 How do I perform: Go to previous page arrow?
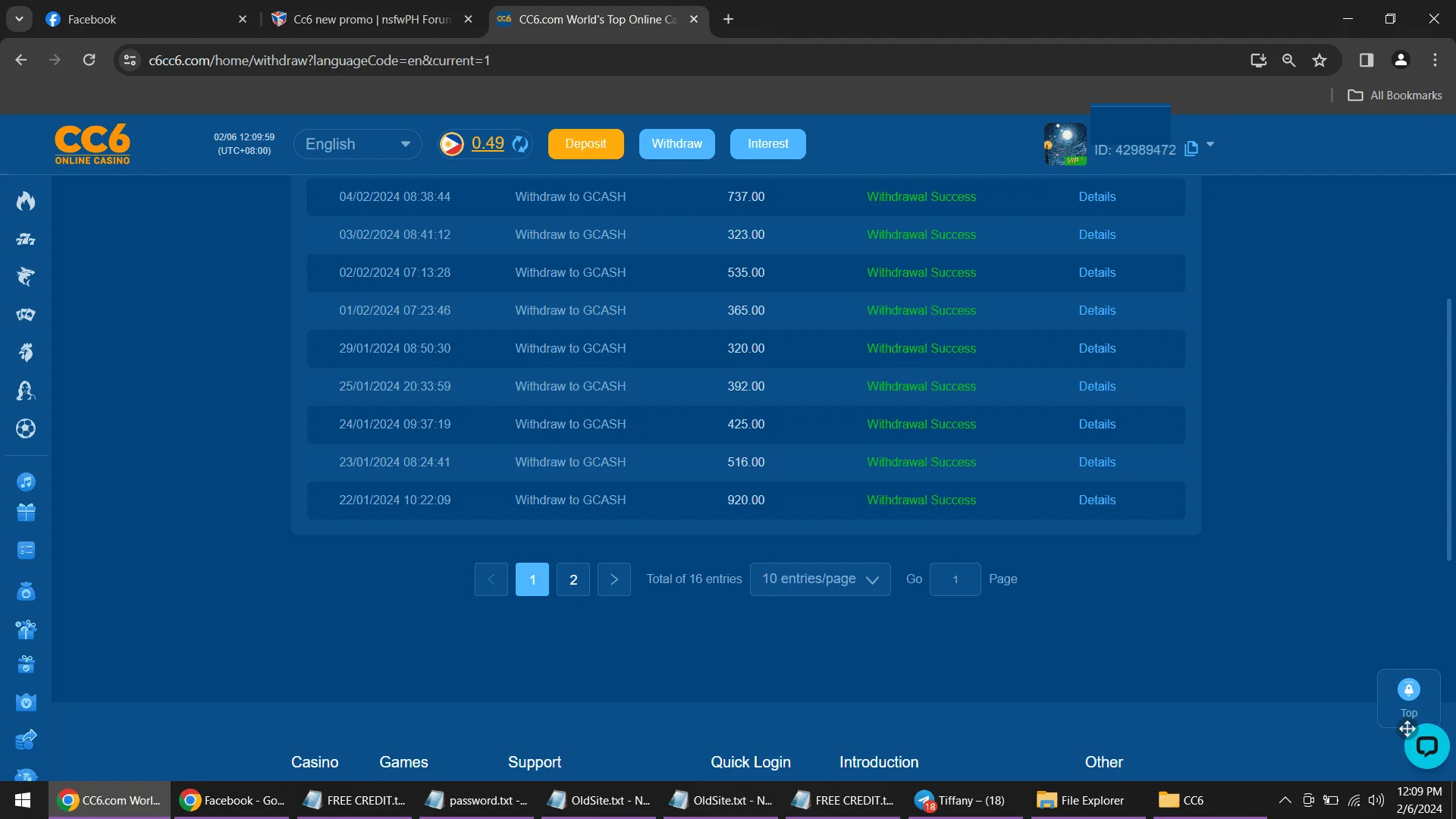tap(491, 579)
